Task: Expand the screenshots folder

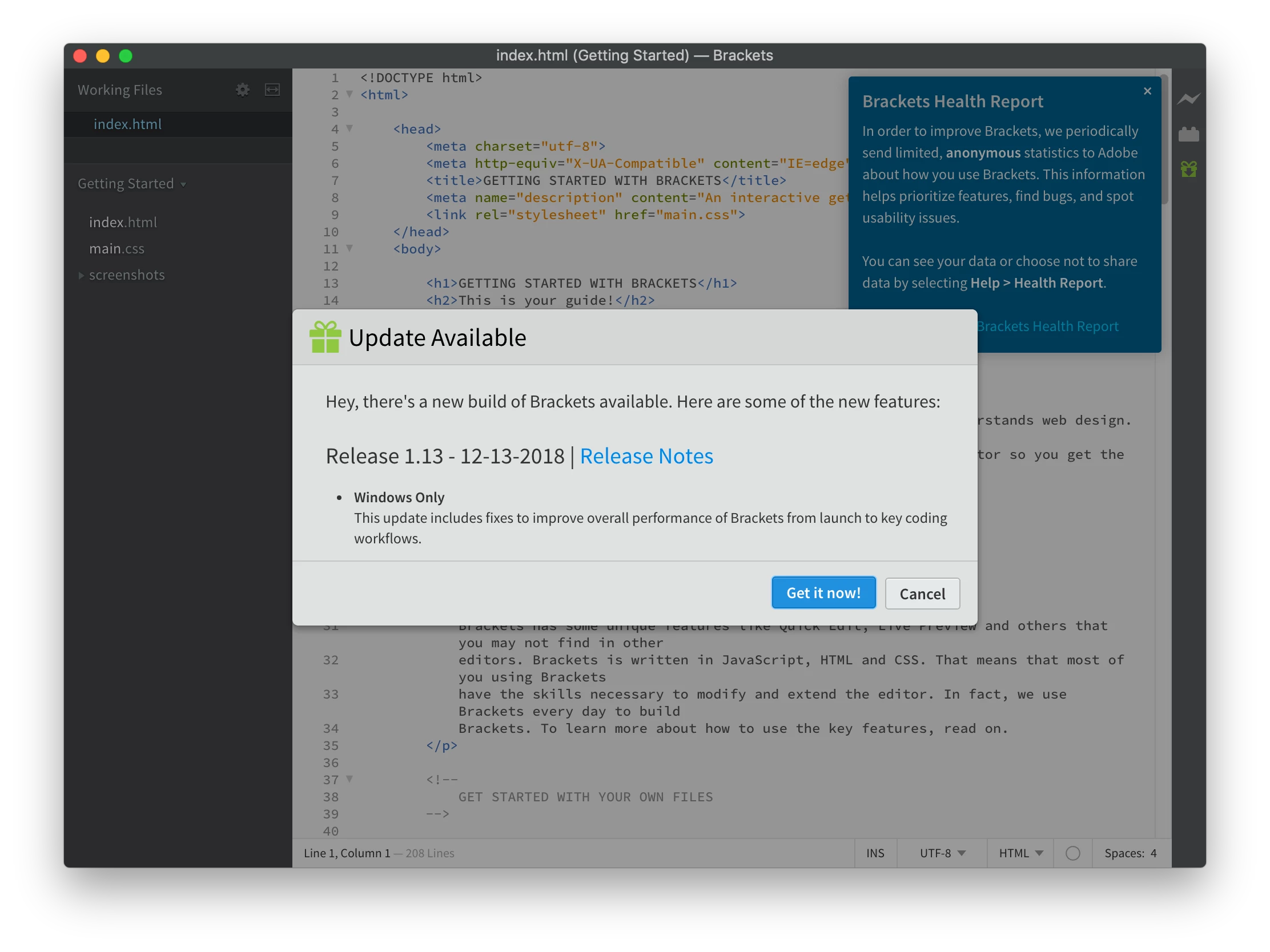Action: point(81,276)
